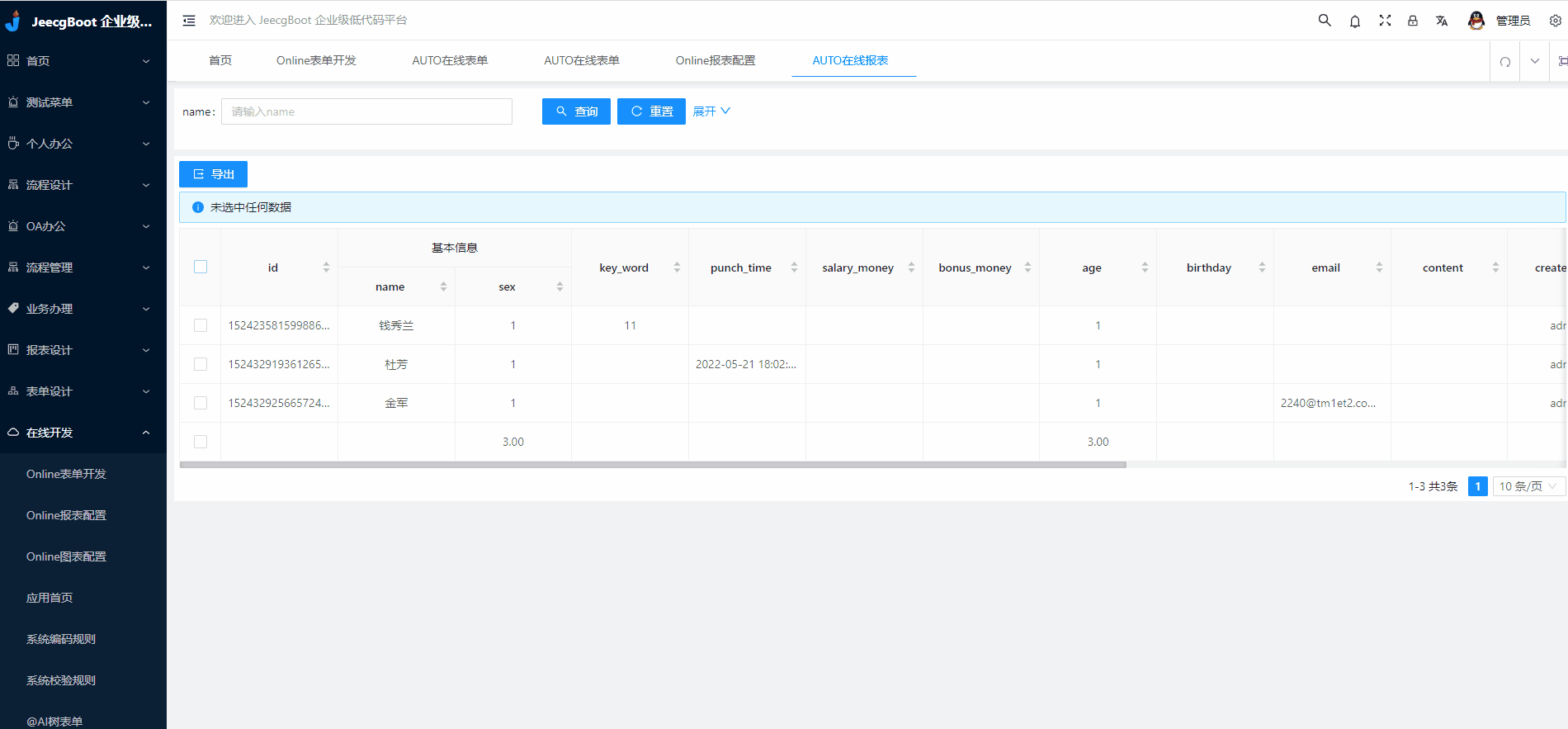The image size is (1568, 729).
Task: Open Online图表配置 in sidebar
Action: (66, 556)
